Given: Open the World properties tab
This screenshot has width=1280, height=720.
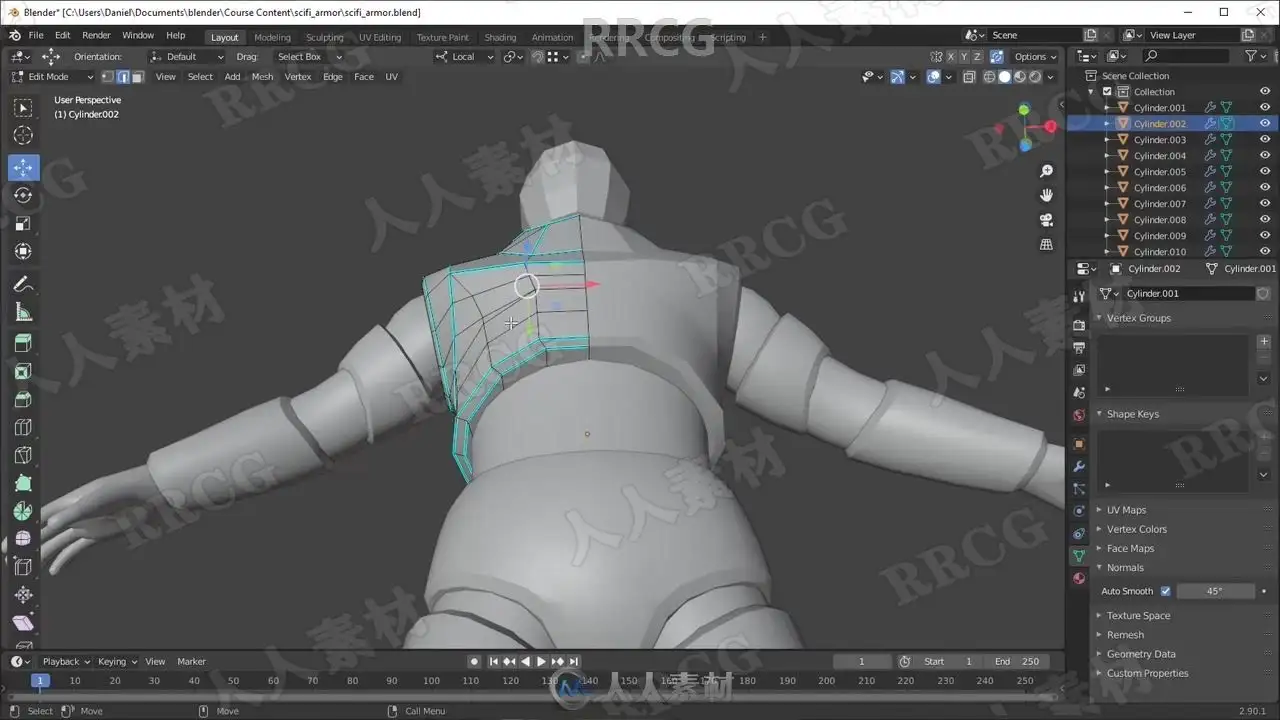Looking at the screenshot, I should (x=1078, y=416).
